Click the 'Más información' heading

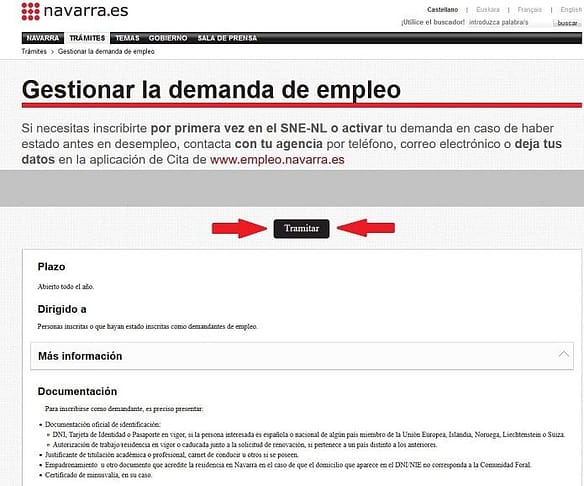pyautogui.click(x=80, y=356)
